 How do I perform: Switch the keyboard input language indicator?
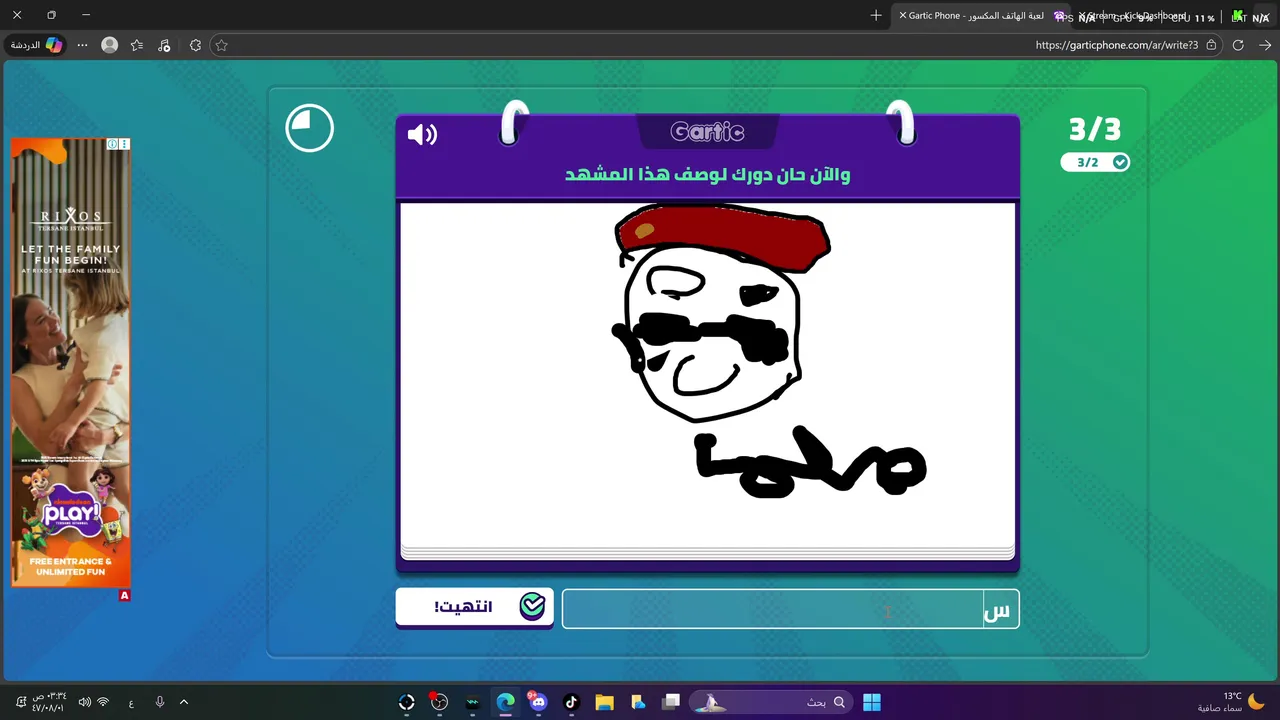[131, 703]
